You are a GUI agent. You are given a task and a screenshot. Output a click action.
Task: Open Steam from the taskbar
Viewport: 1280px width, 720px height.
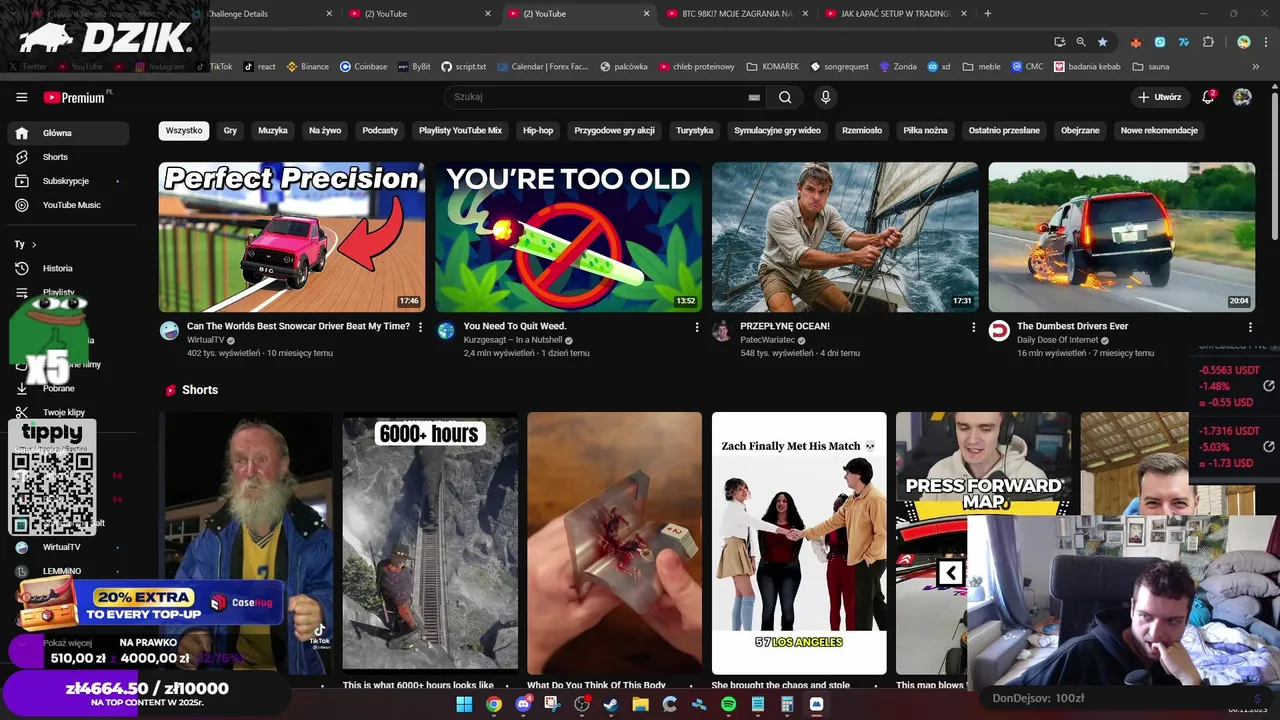pyautogui.click(x=611, y=705)
